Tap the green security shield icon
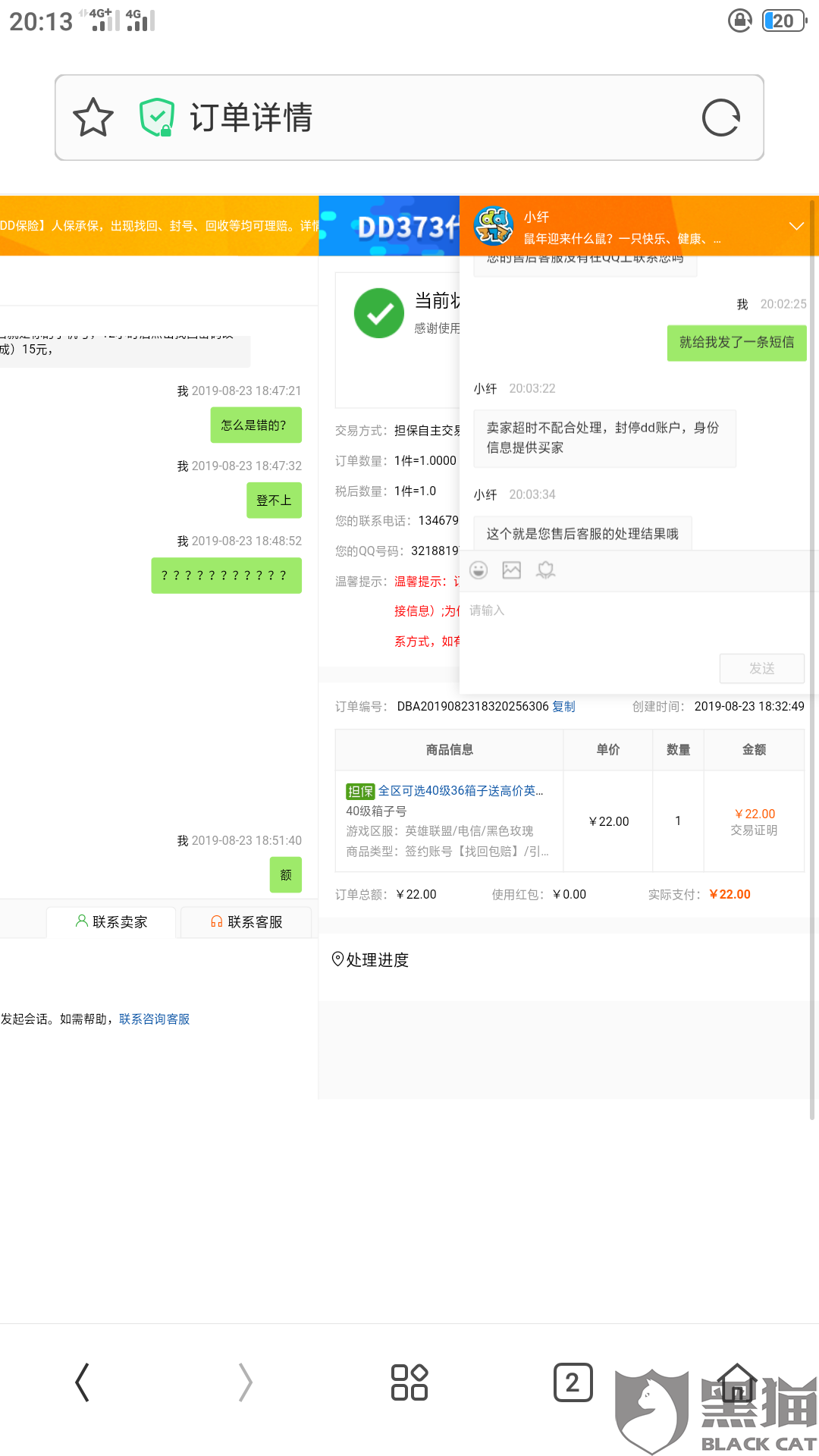This screenshot has width=819, height=1456. [x=157, y=118]
